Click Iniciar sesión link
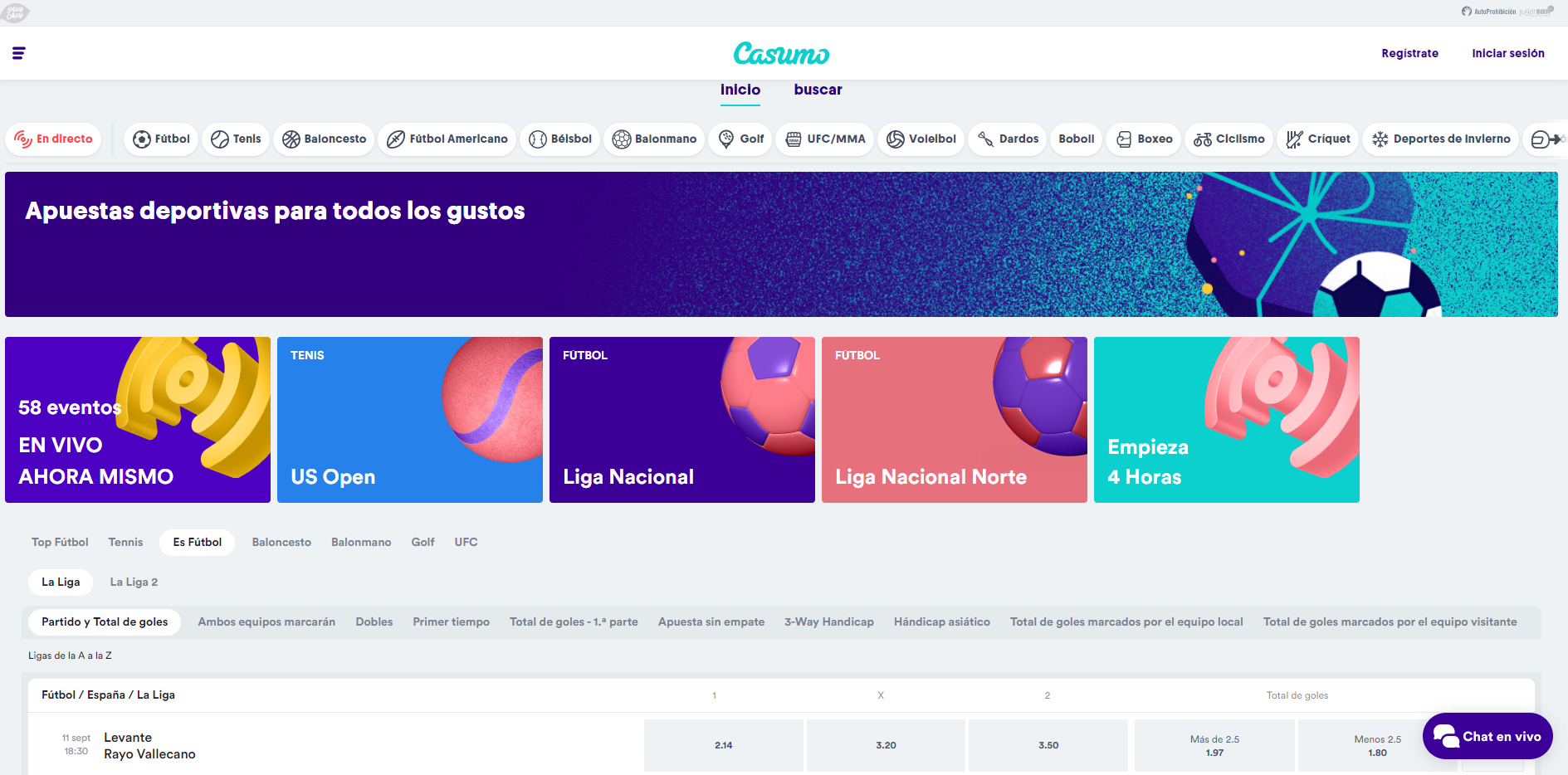 coord(1508,53)
